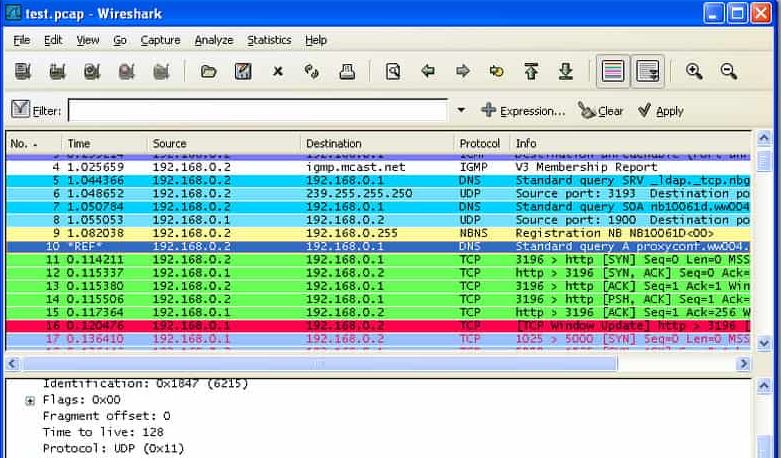The image size is (781, 458).
Task: Click the packet list horizontal scrollbar thumb
Action: tap(319, 364)
